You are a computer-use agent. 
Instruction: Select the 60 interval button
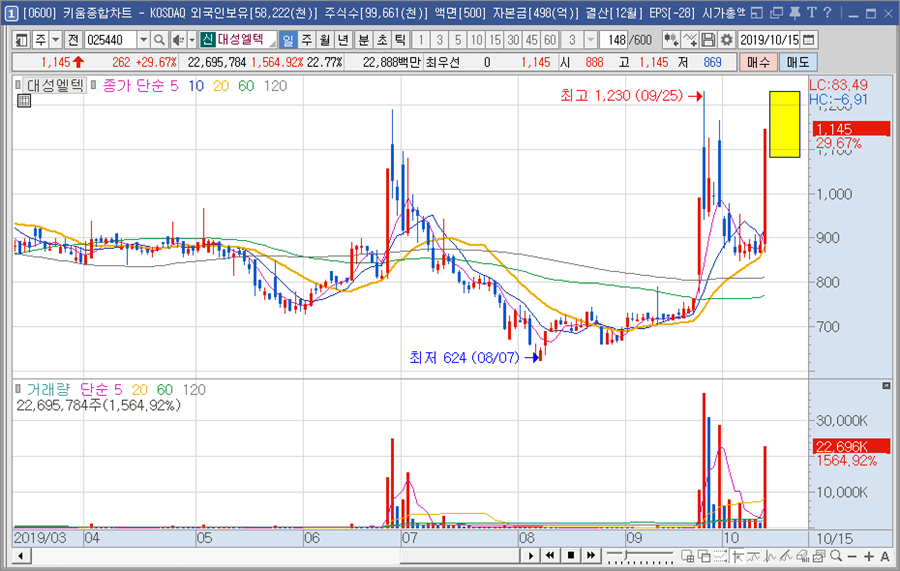pos(550,40)
